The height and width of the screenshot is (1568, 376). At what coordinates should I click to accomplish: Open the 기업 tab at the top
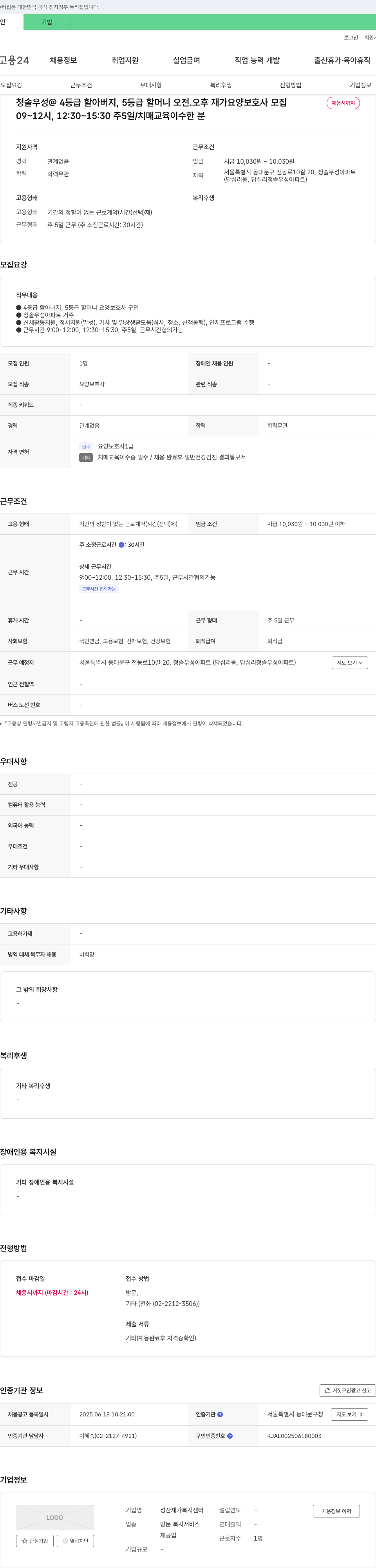point(47,22)
